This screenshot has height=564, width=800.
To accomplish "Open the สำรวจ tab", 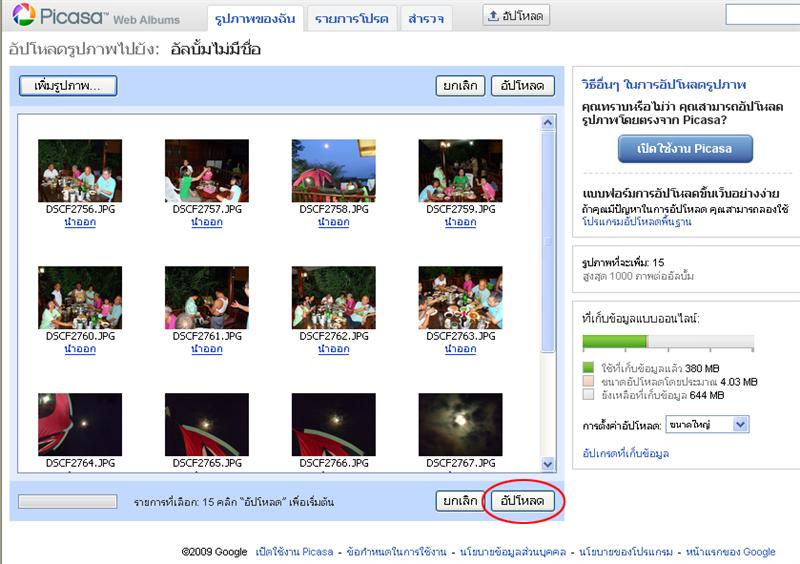I will [x=426, y=18].
